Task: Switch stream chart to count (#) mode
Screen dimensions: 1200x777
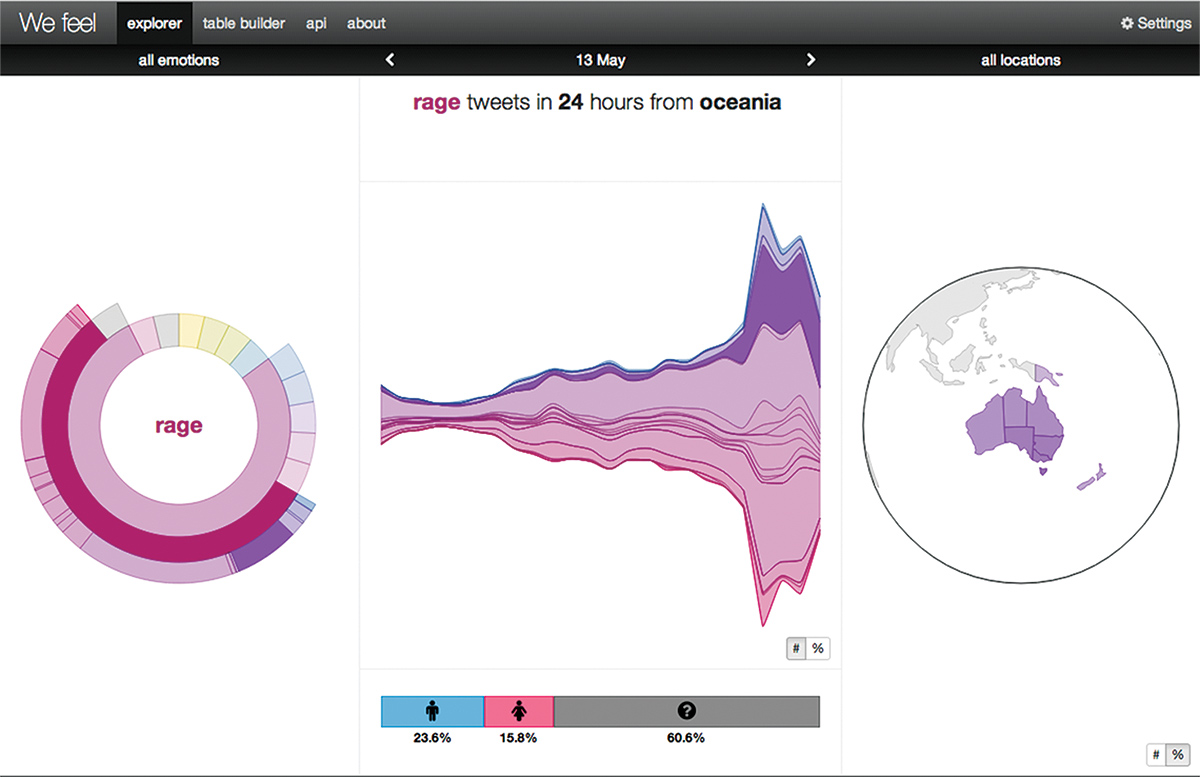Action: click(x=796, y=648)
